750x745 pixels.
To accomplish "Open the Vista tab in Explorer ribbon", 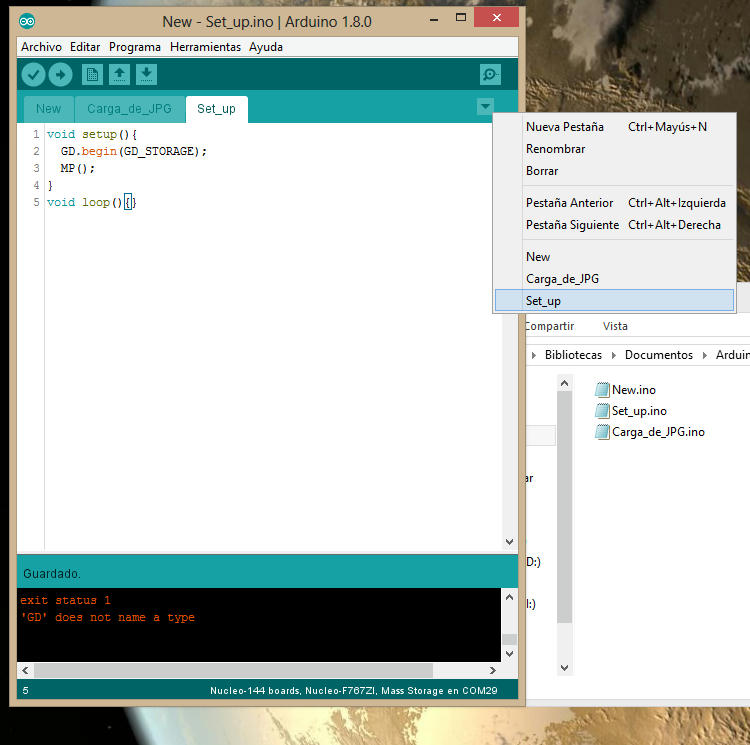I will click(x=615, y=326).
